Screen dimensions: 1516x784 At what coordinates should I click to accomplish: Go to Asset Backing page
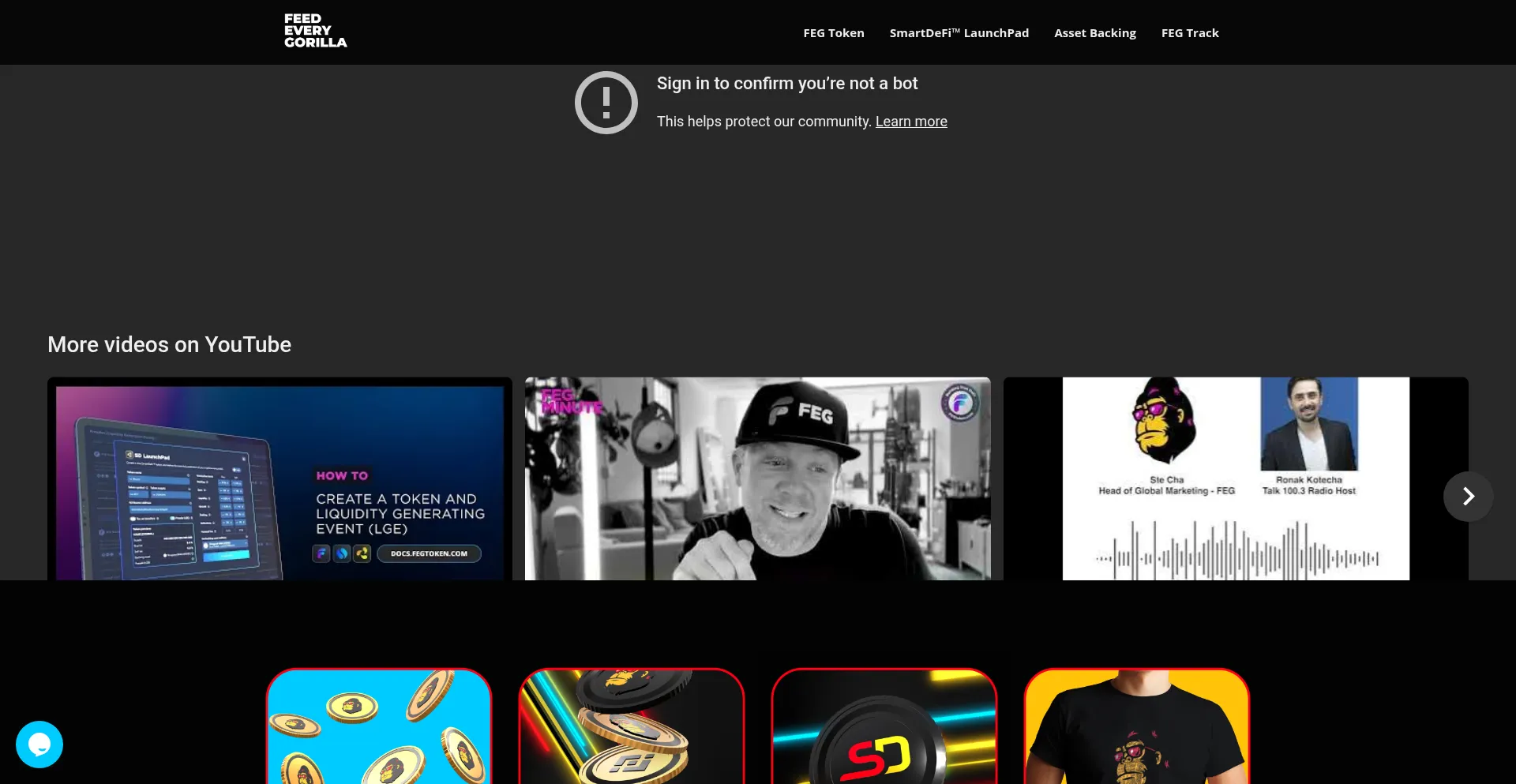coord(1094,33)
